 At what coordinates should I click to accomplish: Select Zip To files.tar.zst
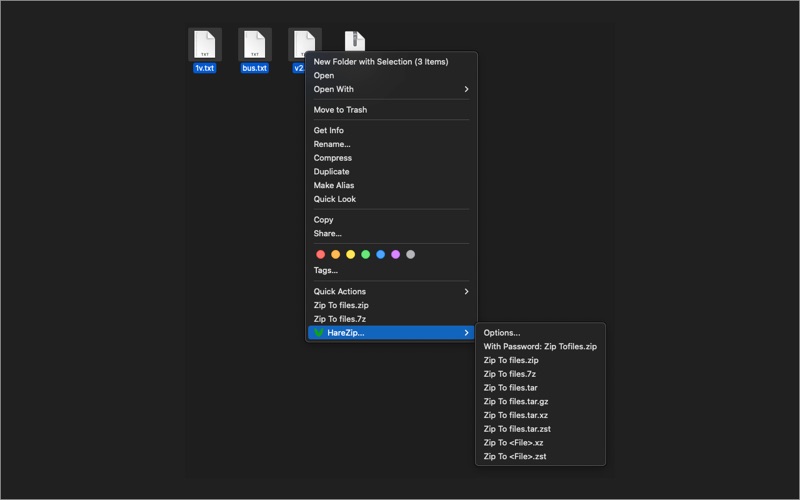(540, 429)
